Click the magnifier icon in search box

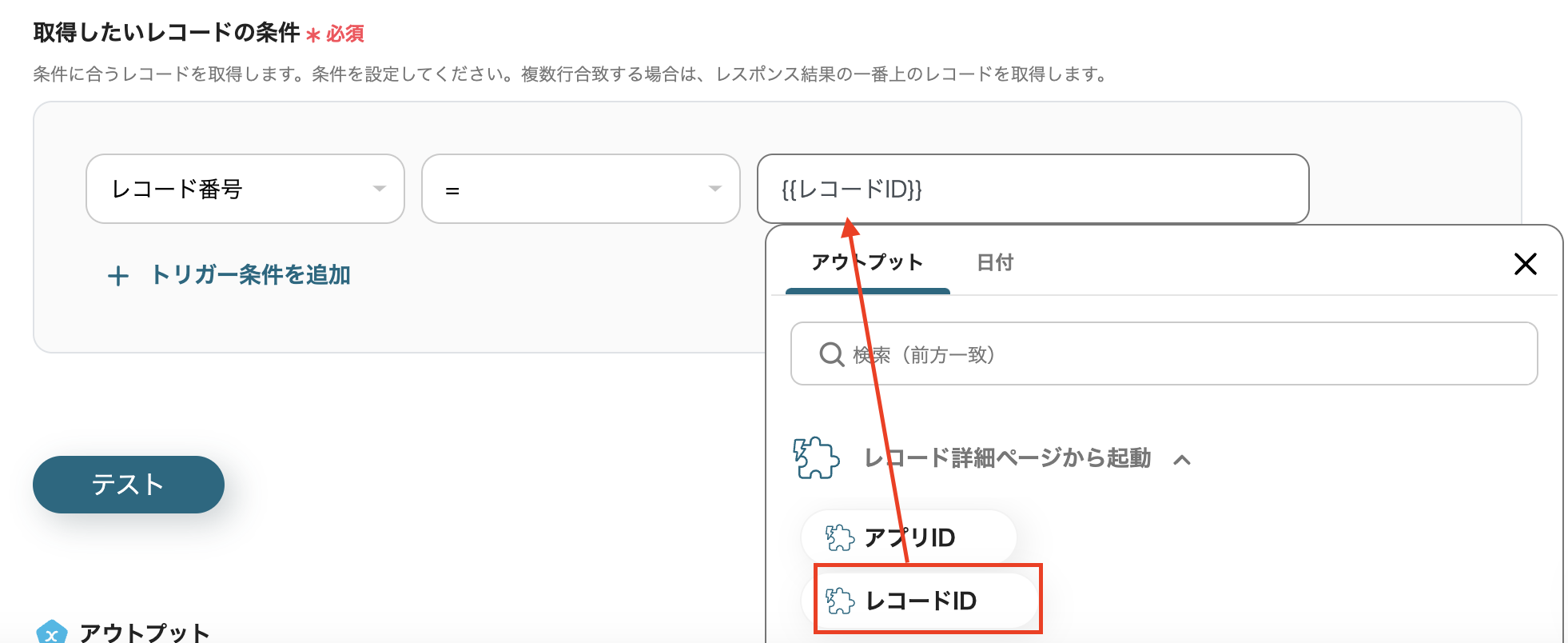(832, 354)
